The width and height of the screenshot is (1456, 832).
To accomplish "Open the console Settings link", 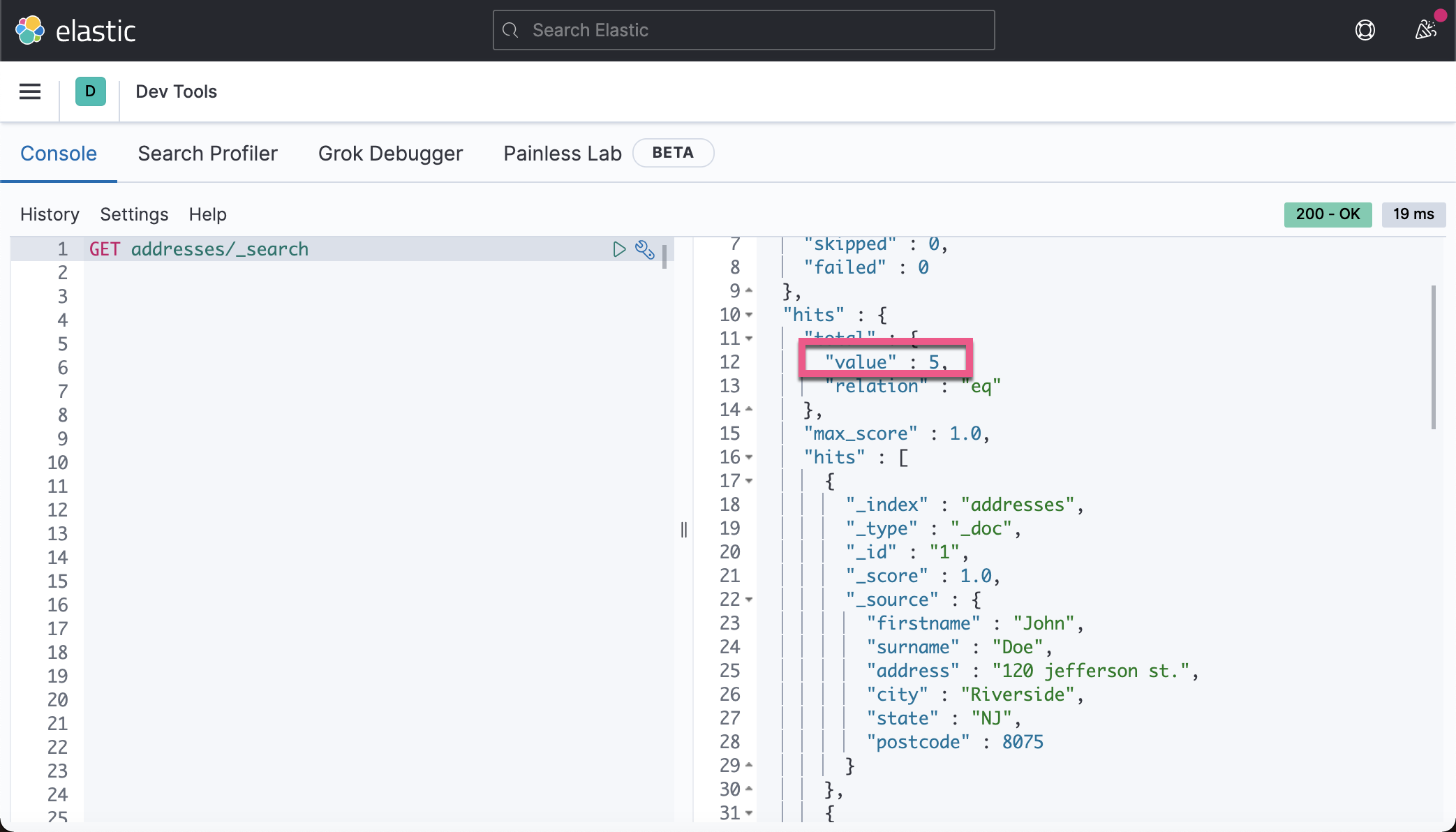I will coord(134,214).
